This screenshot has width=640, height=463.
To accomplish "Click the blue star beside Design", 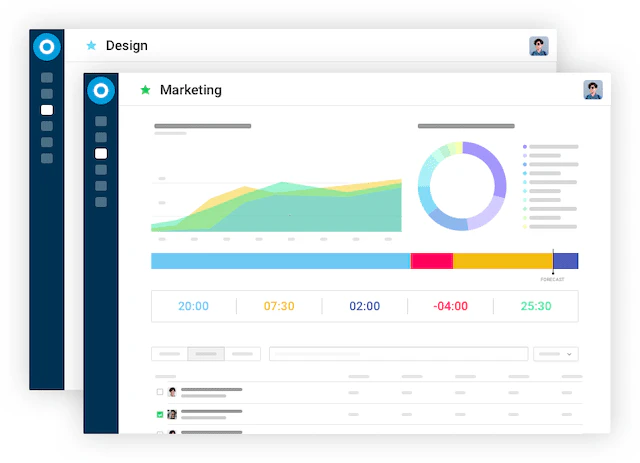I will pos(91,45).
